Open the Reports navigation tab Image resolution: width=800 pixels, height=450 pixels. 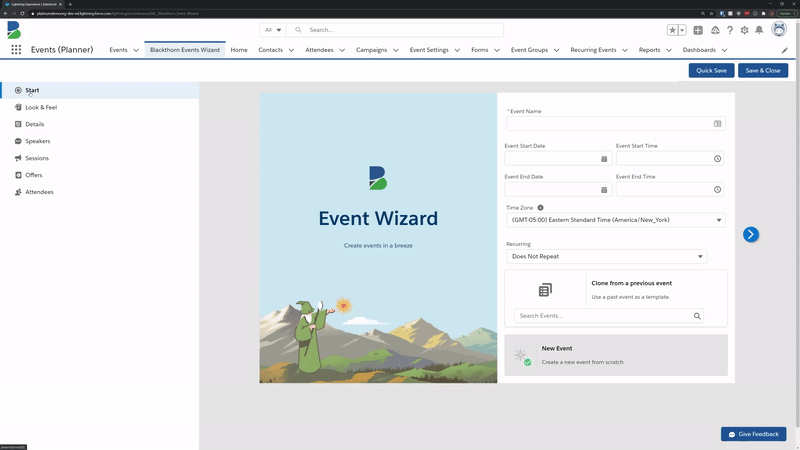coord(649,50)
